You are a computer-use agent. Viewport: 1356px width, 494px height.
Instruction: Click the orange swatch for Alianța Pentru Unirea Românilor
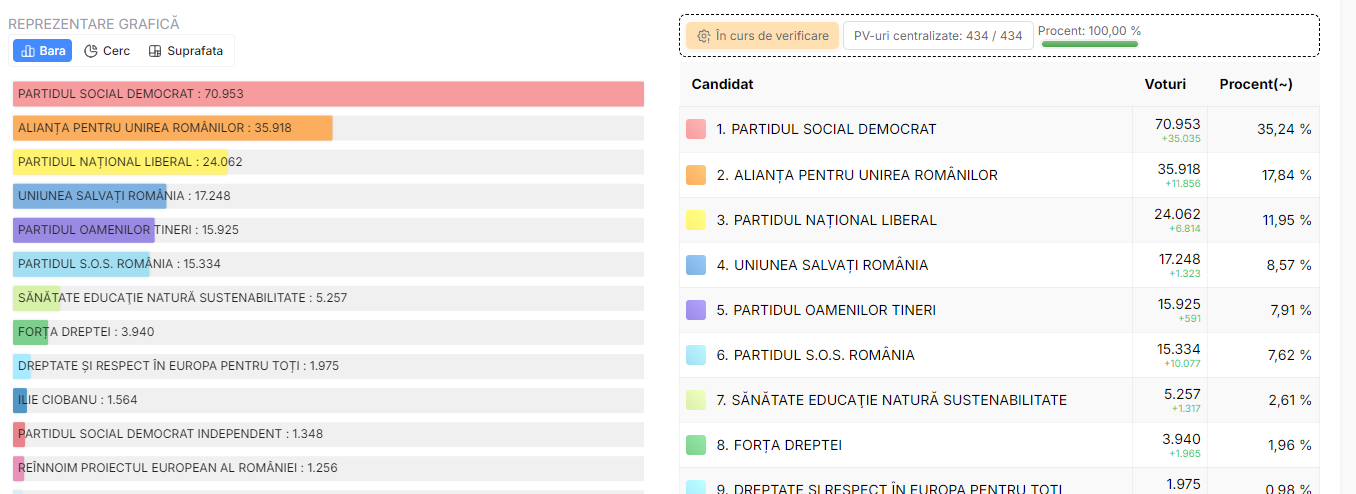[696, 175]
